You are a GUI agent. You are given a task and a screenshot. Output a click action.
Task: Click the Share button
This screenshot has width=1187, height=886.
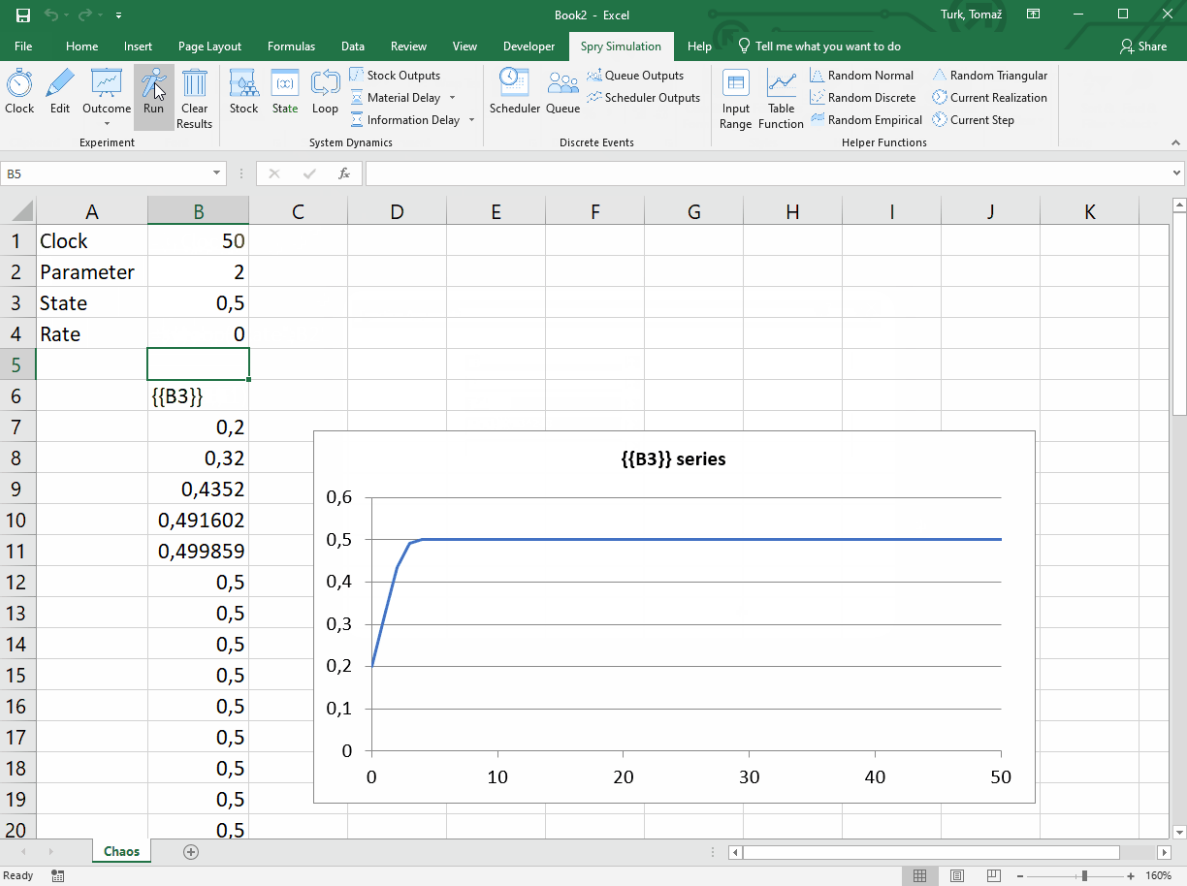tap(1143, 46)
